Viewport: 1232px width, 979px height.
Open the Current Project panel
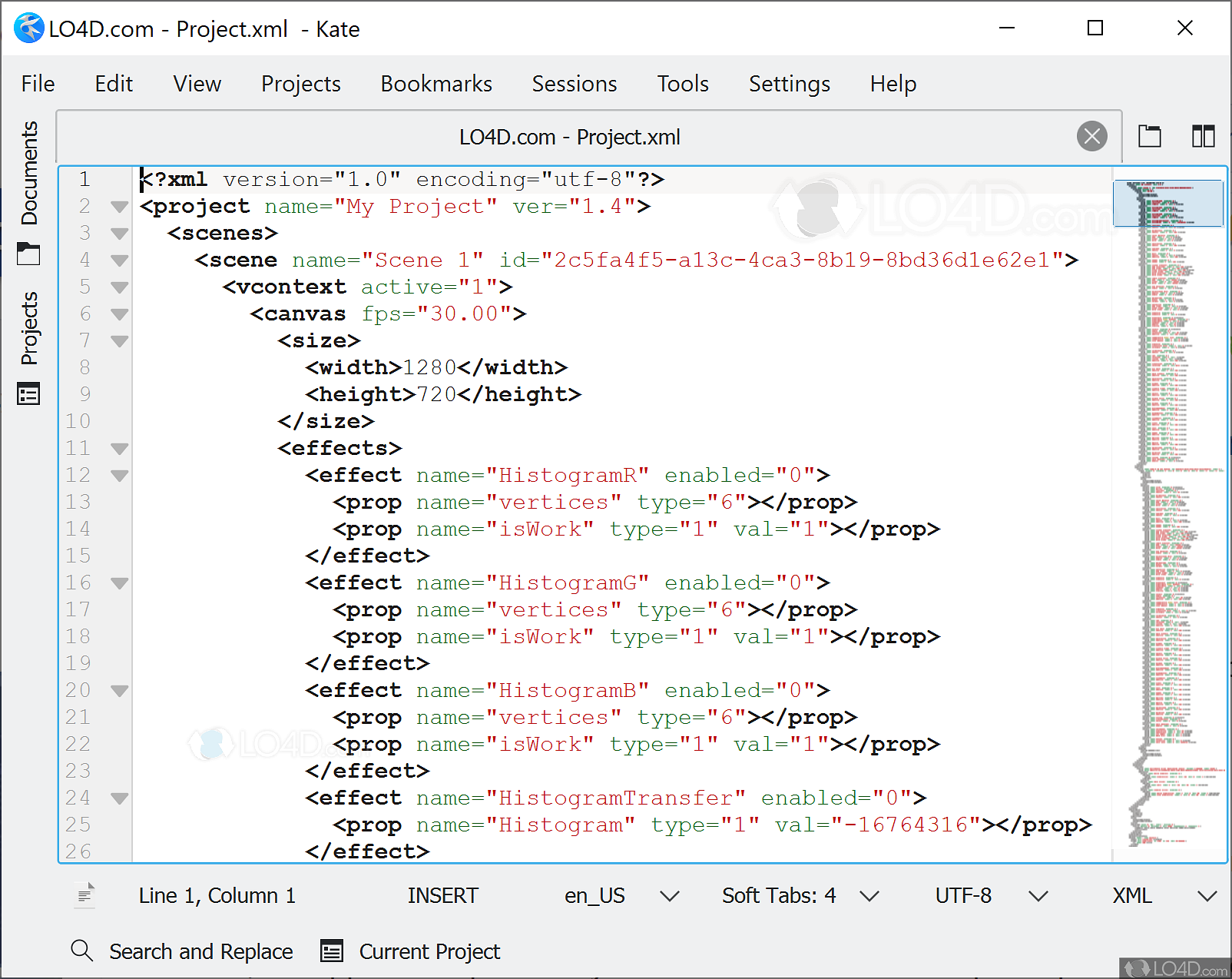pos(429,951)
